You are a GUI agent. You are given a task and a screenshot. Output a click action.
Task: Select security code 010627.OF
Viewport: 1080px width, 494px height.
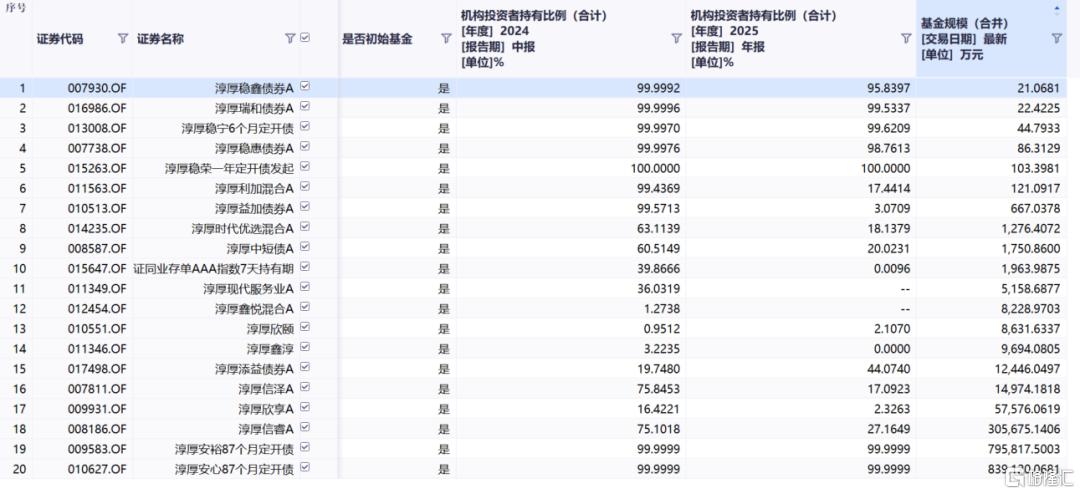97,469
